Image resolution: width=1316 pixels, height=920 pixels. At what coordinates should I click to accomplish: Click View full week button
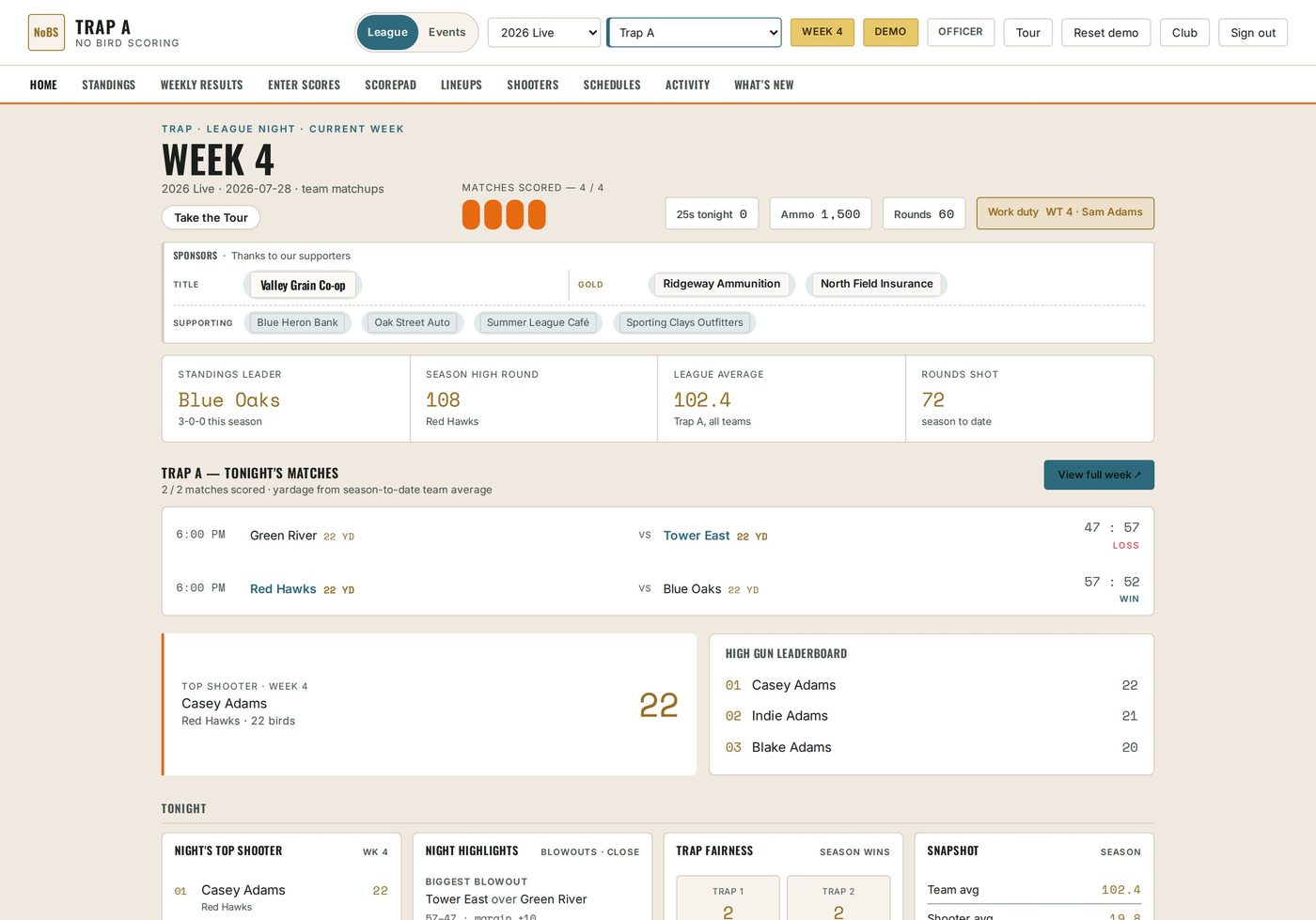click(x=1099, y=475)
